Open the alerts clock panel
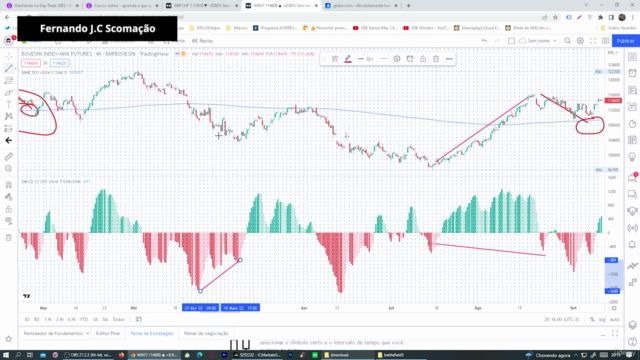640x360 pixels. click(632, 73)
